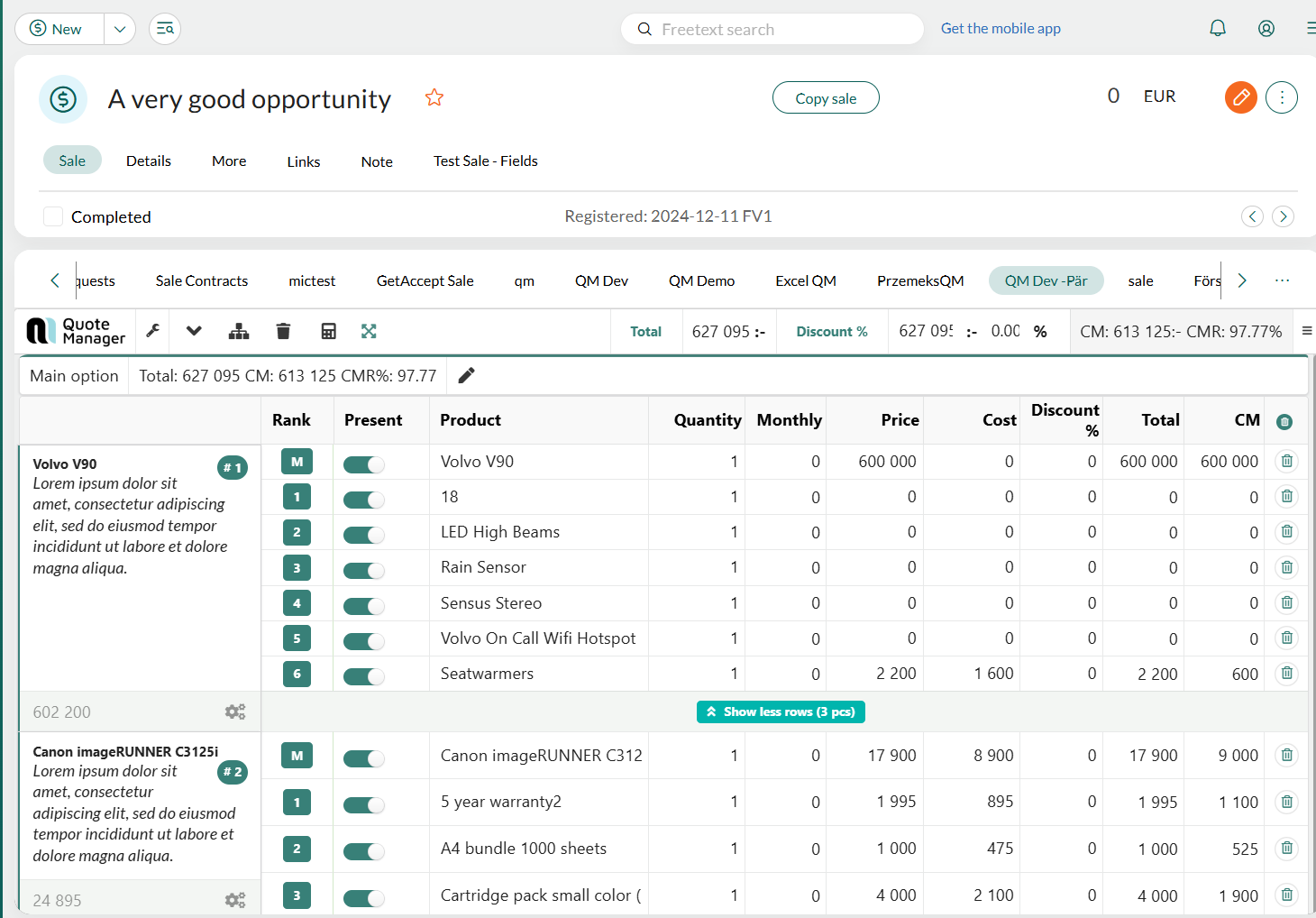Image resolution: width=1316 pixels, height=918 pixels.
Task: Delete the 5 year warranty2 row
Action: coord(1287,802)
